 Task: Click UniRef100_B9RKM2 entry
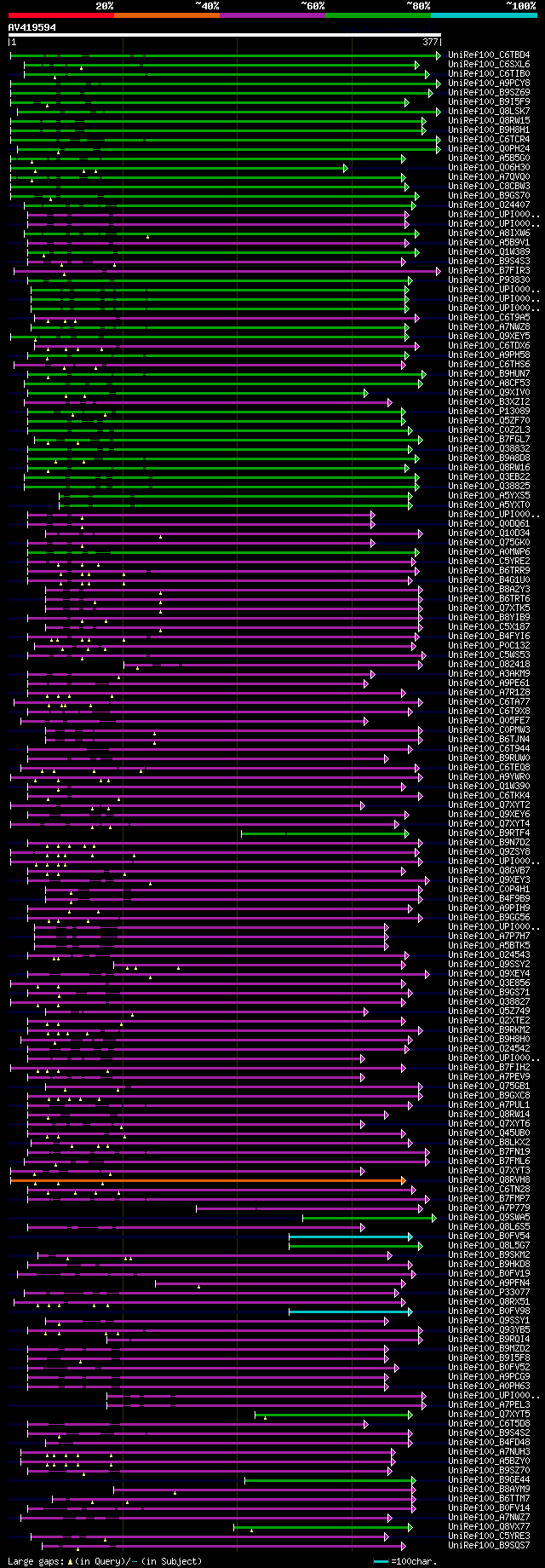[489, 1030]
